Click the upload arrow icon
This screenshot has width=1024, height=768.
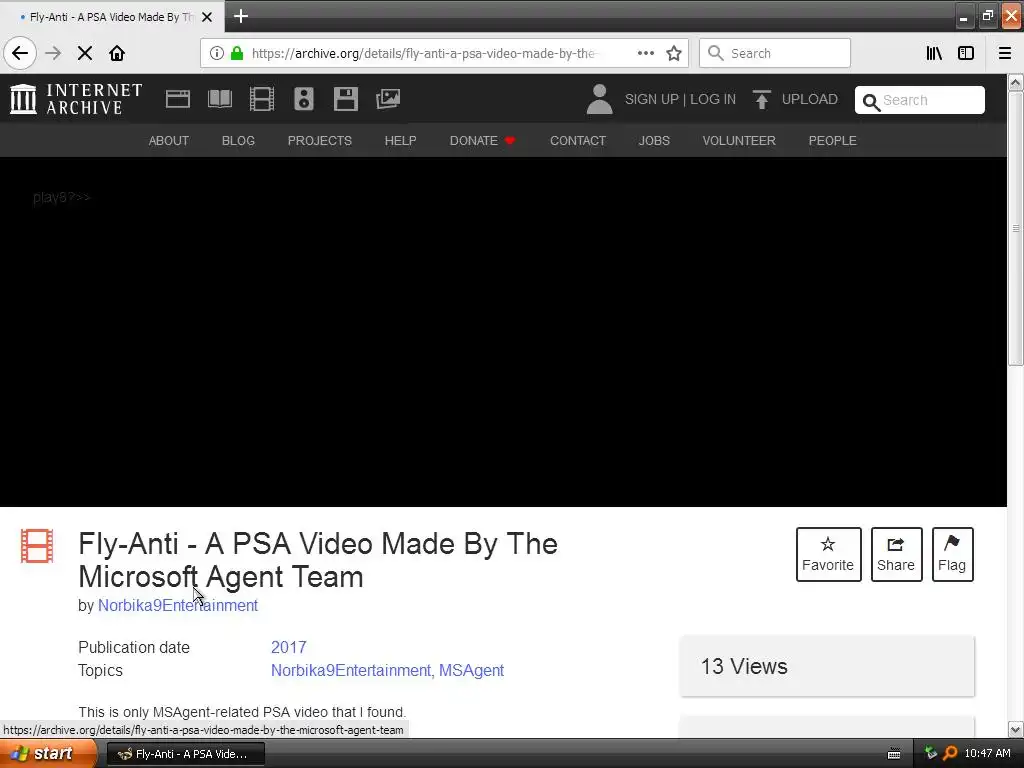(x=761, y=99)
